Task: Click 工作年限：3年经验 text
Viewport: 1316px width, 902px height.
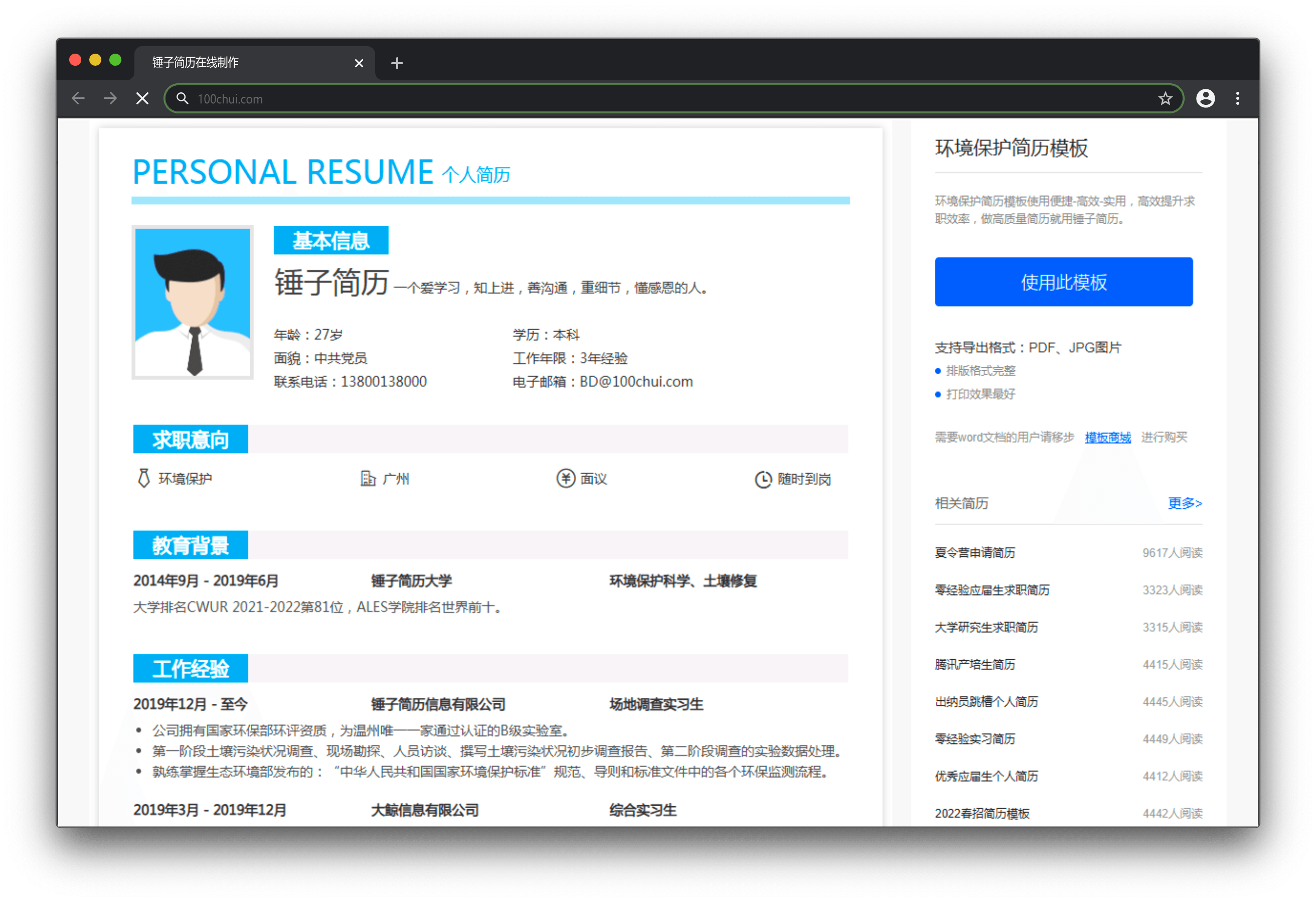Action: [570, 358]
